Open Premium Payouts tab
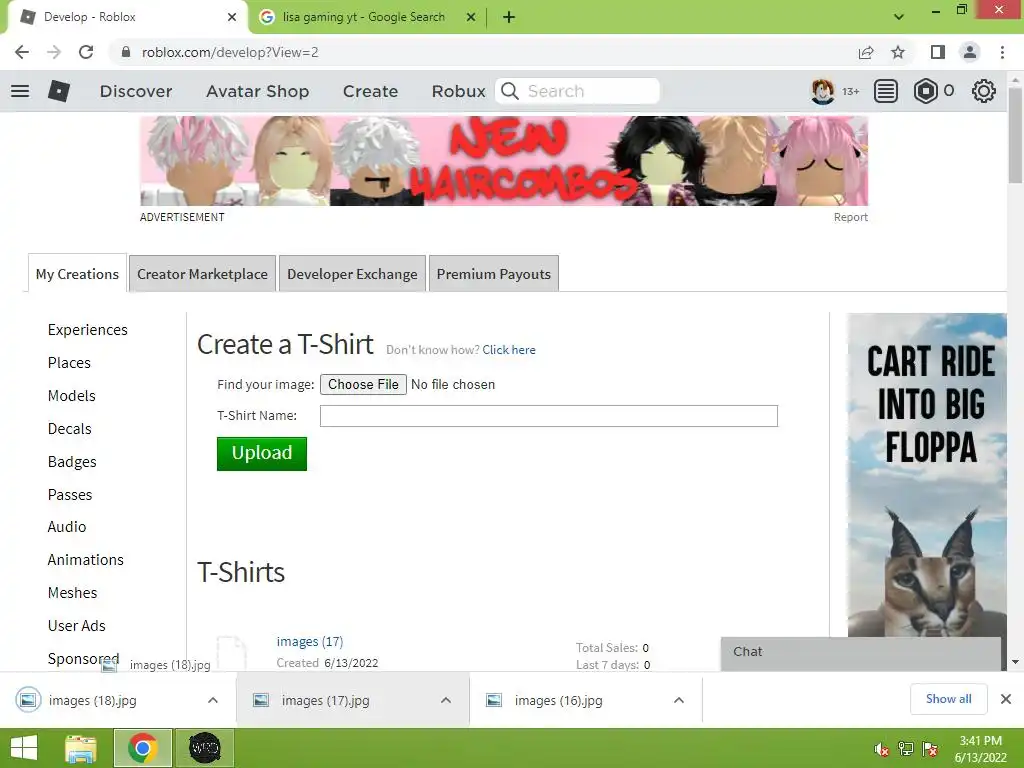1024x768 pixels. pyautogui.click(x=494, y=274)
